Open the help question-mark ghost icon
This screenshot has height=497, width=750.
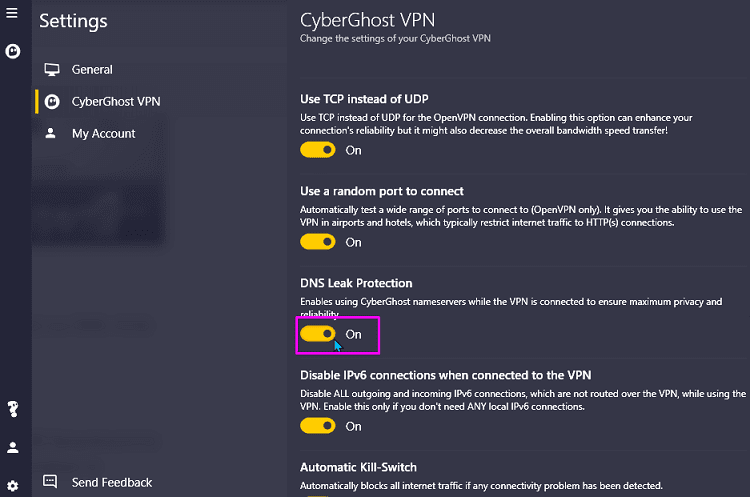[13, 409]
